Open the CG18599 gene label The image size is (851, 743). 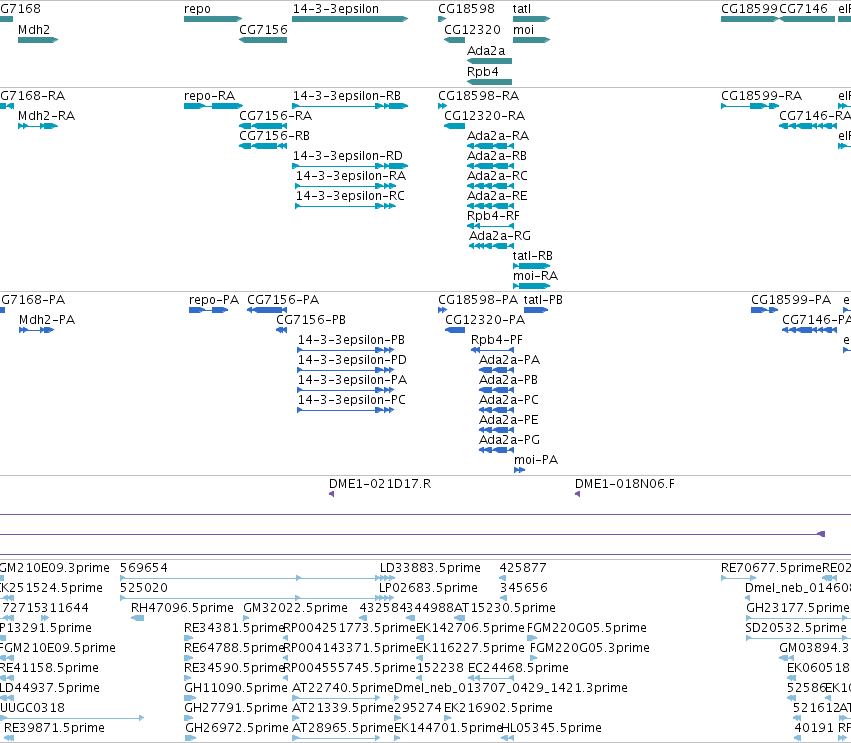click(750, 9)
